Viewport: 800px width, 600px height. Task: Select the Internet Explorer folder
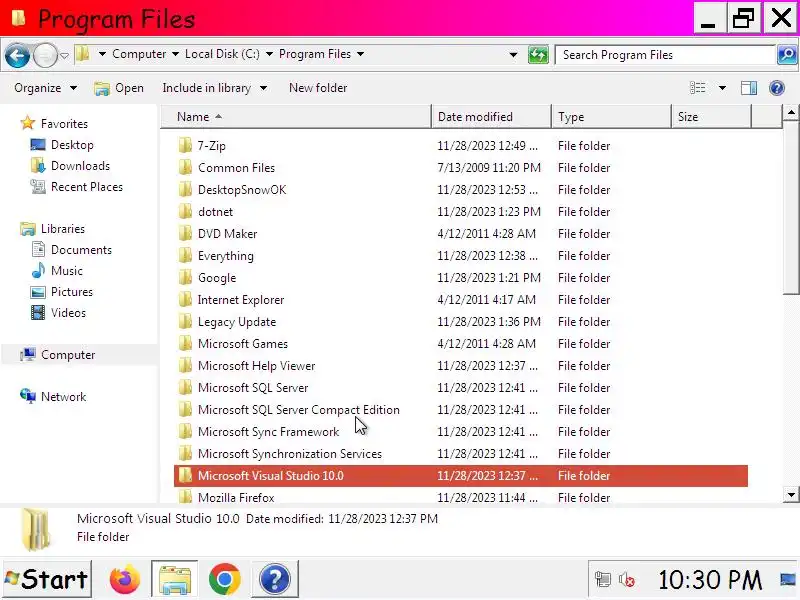232,299
